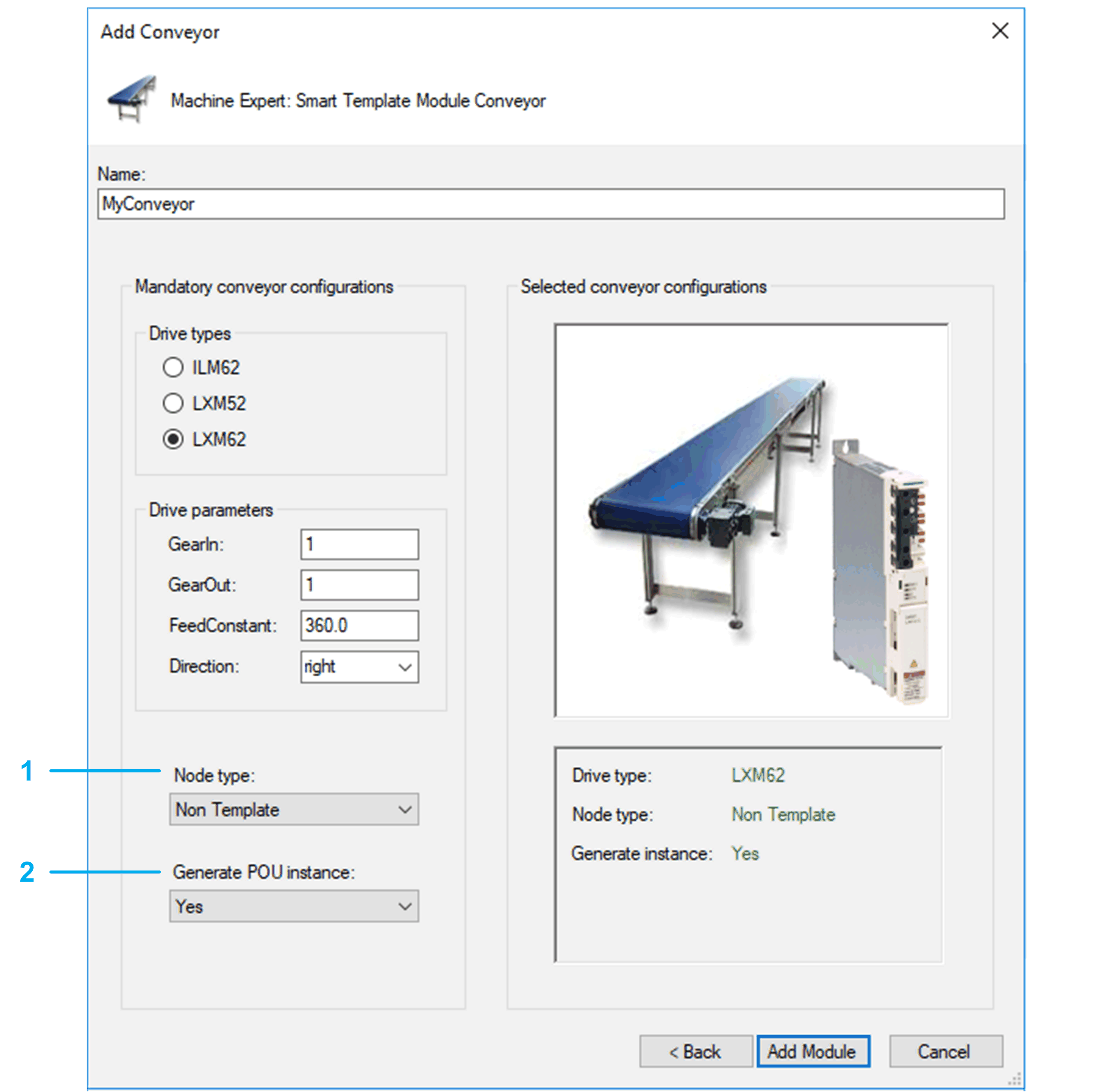Open the Direction dropdown
The width and height of the screenshot is (1100, 1092).
pyautogui.click(x=359, y=667)
